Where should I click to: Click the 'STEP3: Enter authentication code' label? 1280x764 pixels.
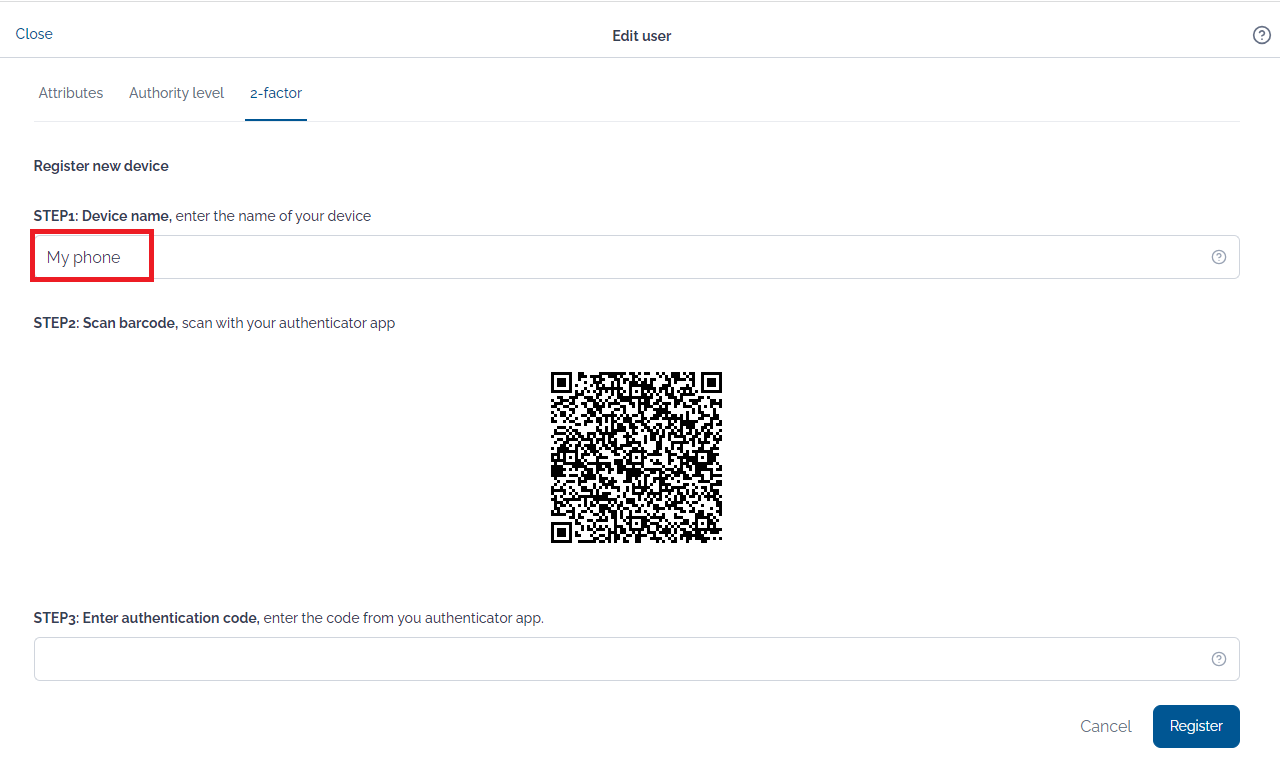[x=147, y=618]
